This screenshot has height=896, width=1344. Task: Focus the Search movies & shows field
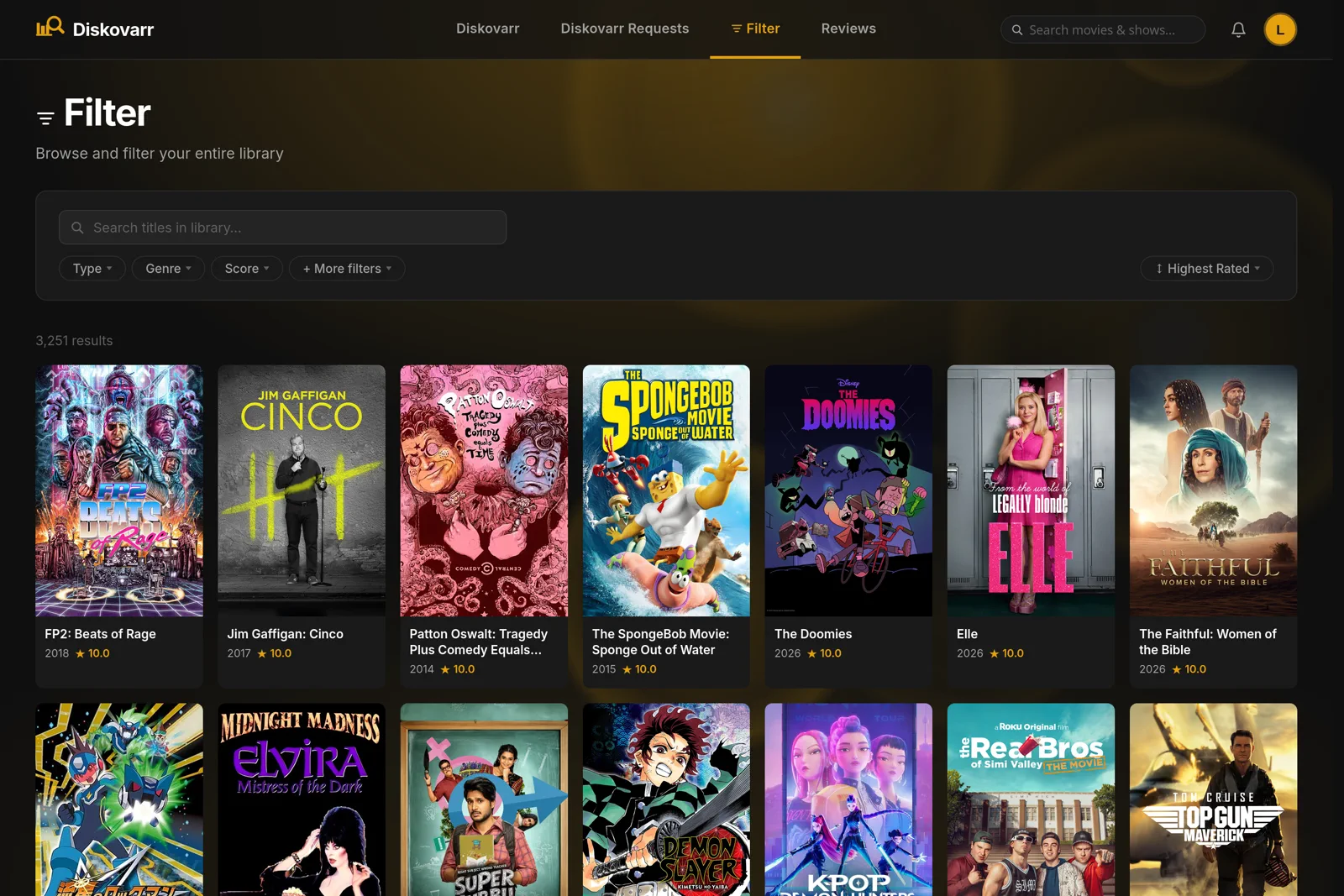(1103, 29)
